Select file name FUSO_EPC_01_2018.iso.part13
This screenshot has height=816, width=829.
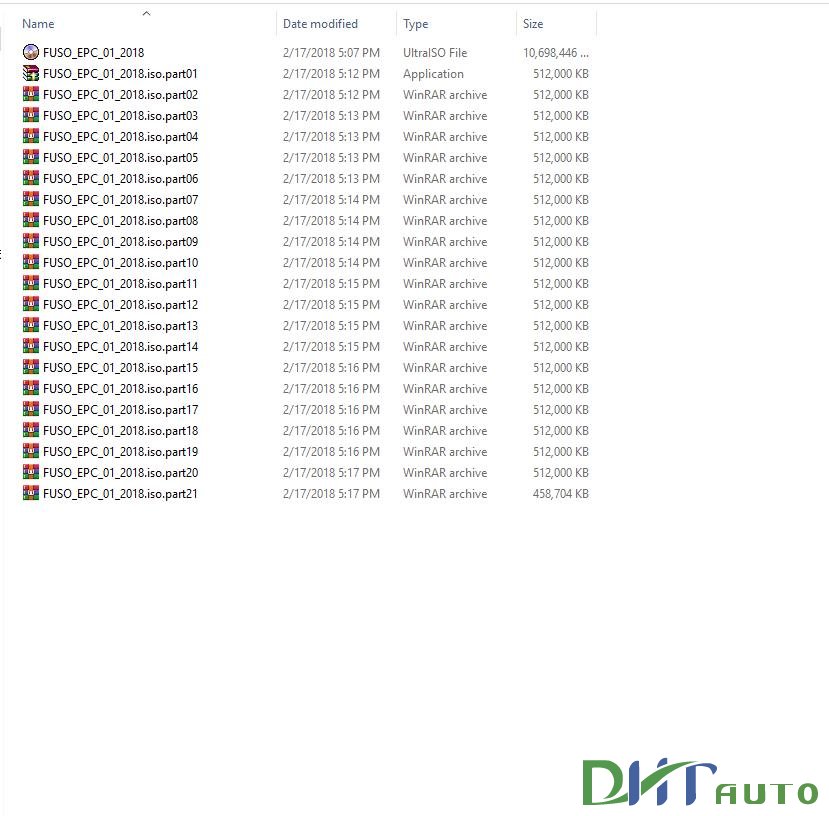pos(121,326)
